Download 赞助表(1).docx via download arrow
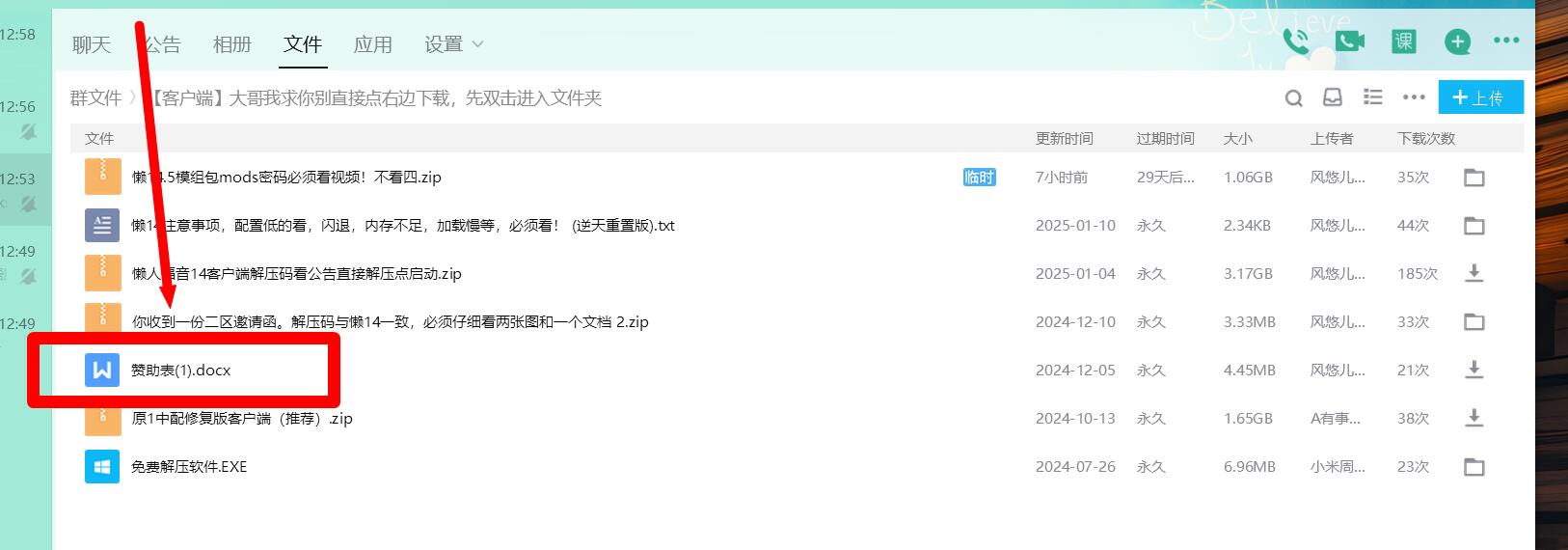The height and width of the screenshot is (550, 1568). pos(1473,370)
